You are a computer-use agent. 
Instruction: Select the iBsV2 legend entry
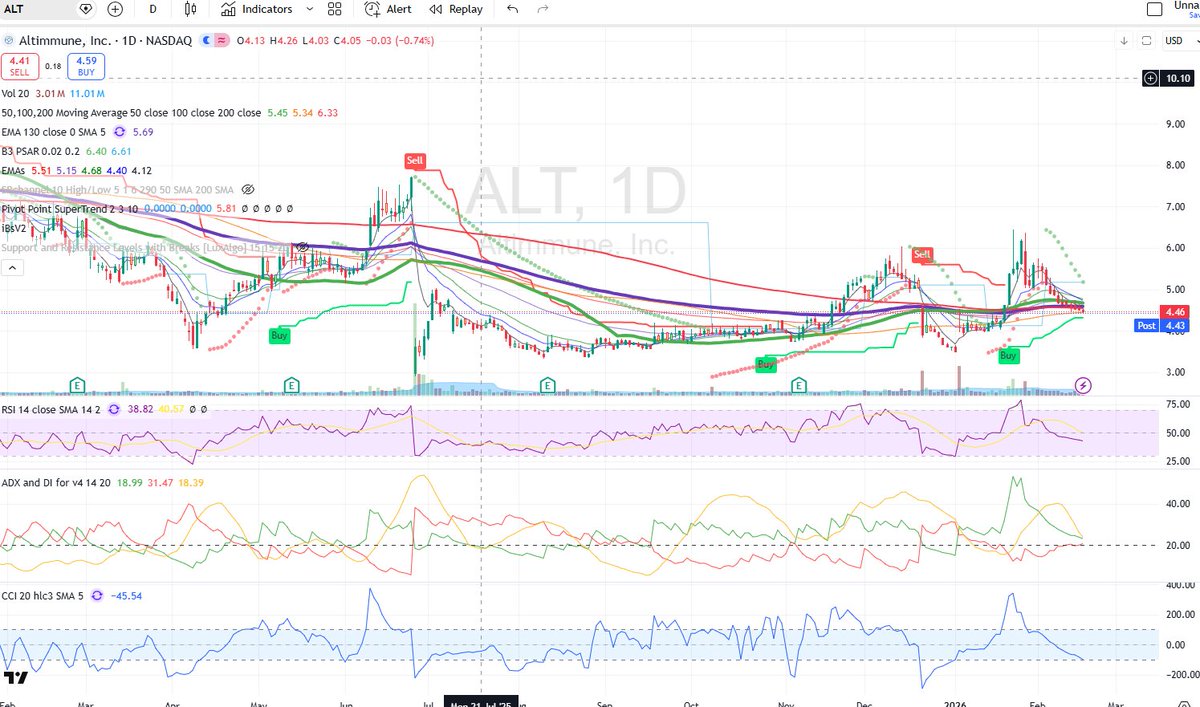point(15,227)
